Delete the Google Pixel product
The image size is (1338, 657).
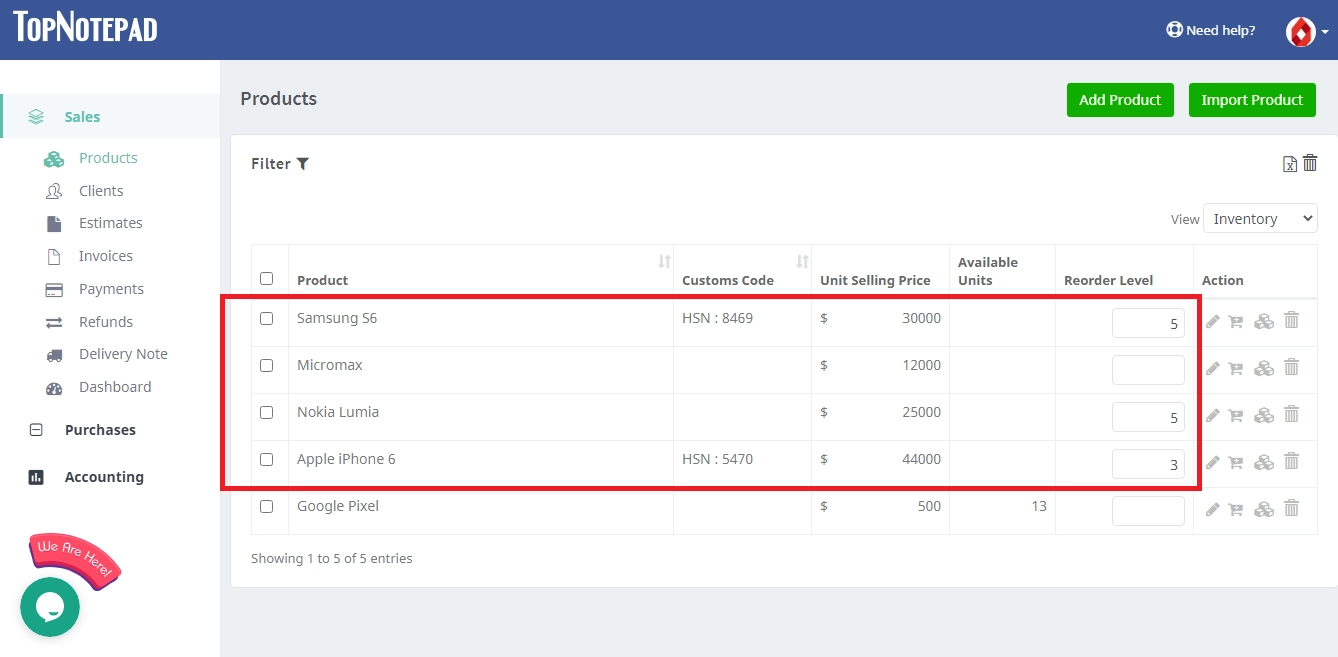[1291, 508]
